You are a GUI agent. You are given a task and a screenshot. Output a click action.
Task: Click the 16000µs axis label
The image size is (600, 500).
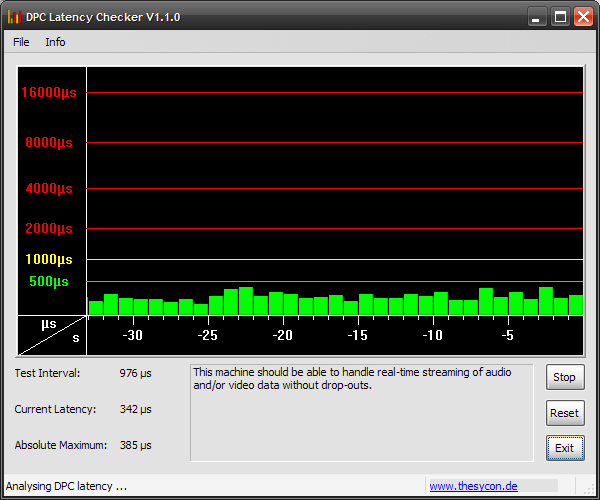tap(49, 92)
